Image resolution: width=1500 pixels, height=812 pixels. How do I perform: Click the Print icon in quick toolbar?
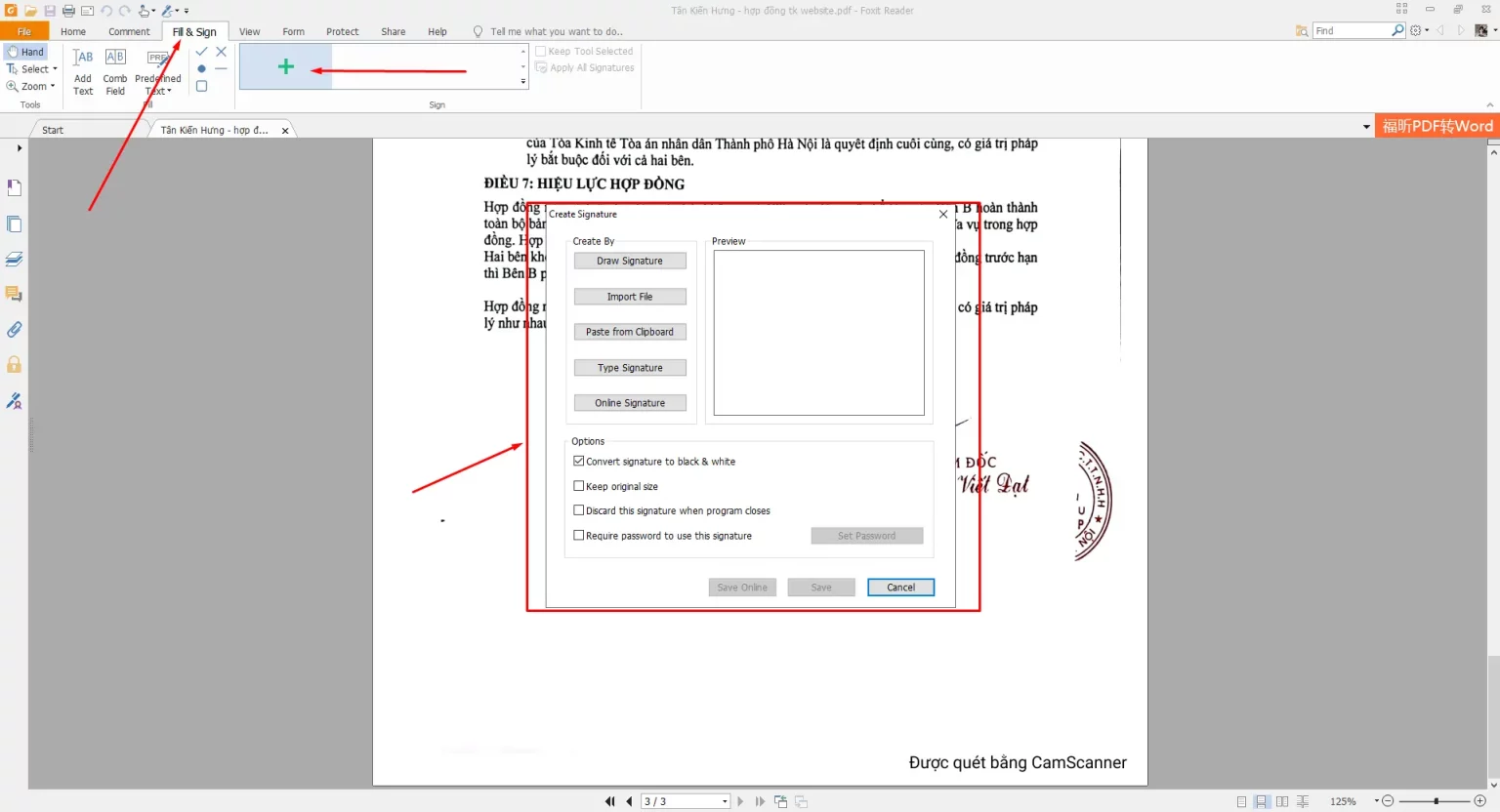point(68,11)
